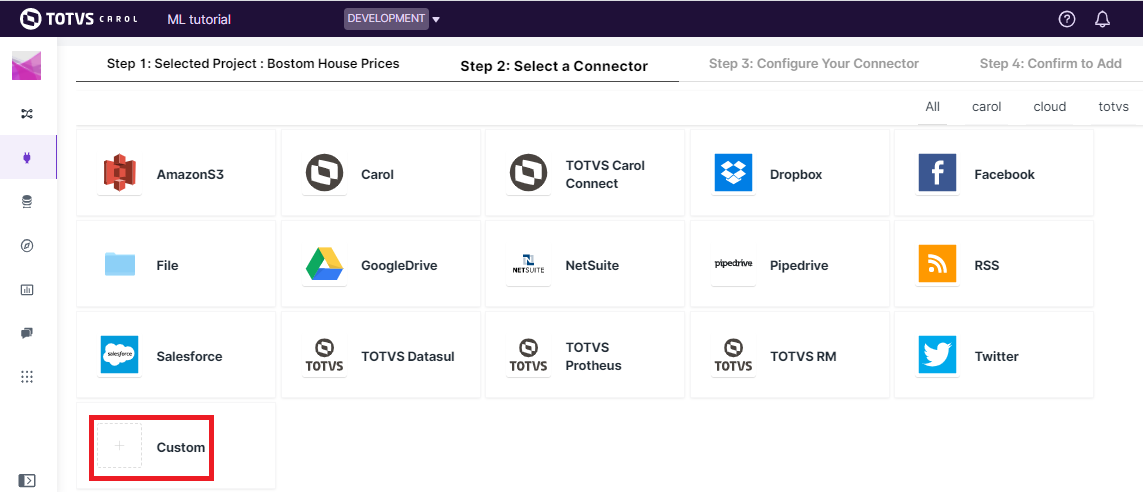Click the GoogleDrive triangle icon
Image resolution: width=1143 pixels, height=492 pixels.
324,264
